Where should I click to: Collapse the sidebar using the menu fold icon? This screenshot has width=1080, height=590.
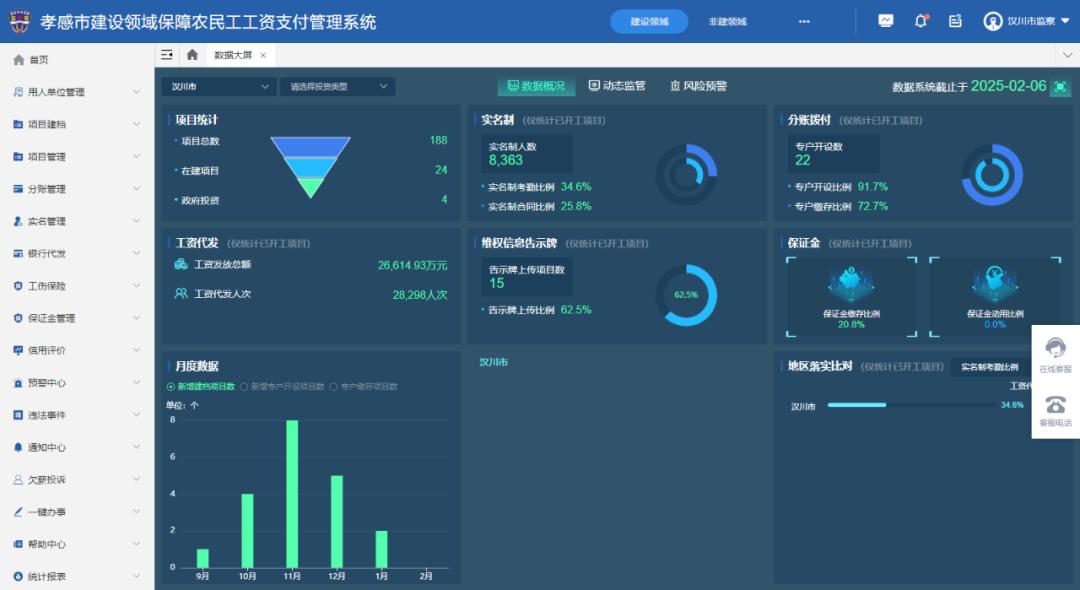[x=167, y=55]
